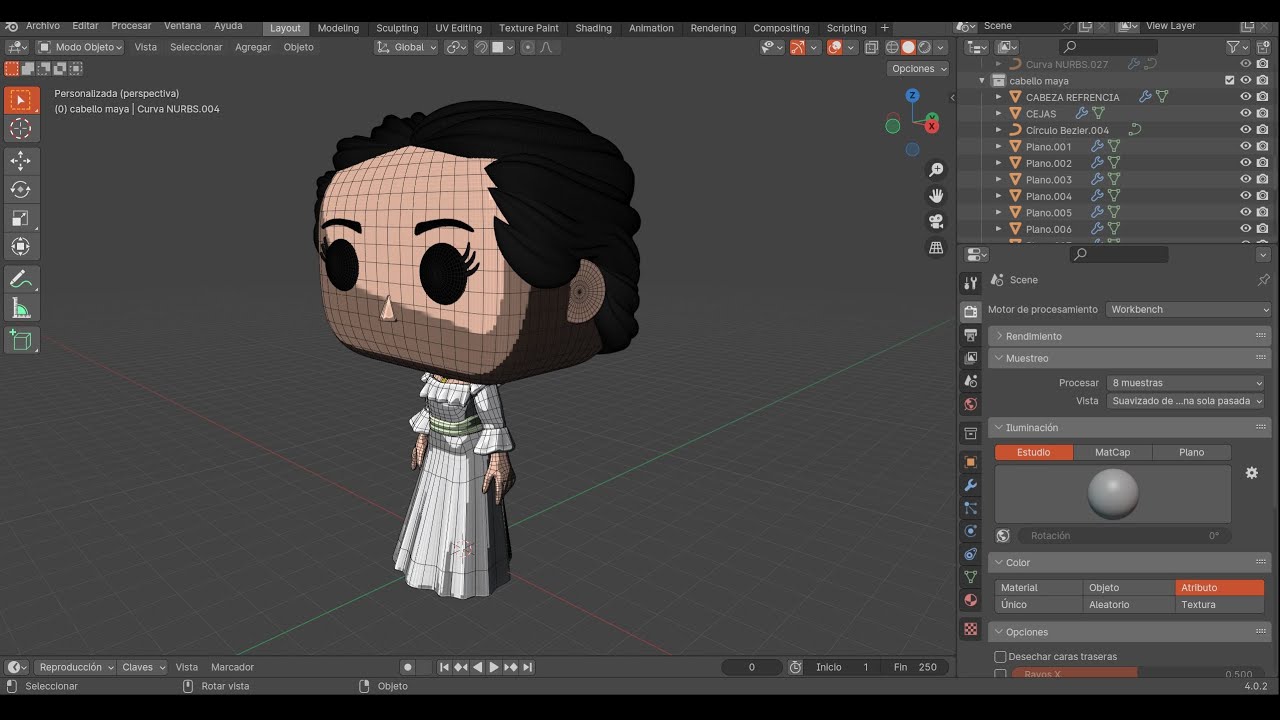Choose the Move tool
Viewport: 1280px width, 720px height.
pos(21,160)
